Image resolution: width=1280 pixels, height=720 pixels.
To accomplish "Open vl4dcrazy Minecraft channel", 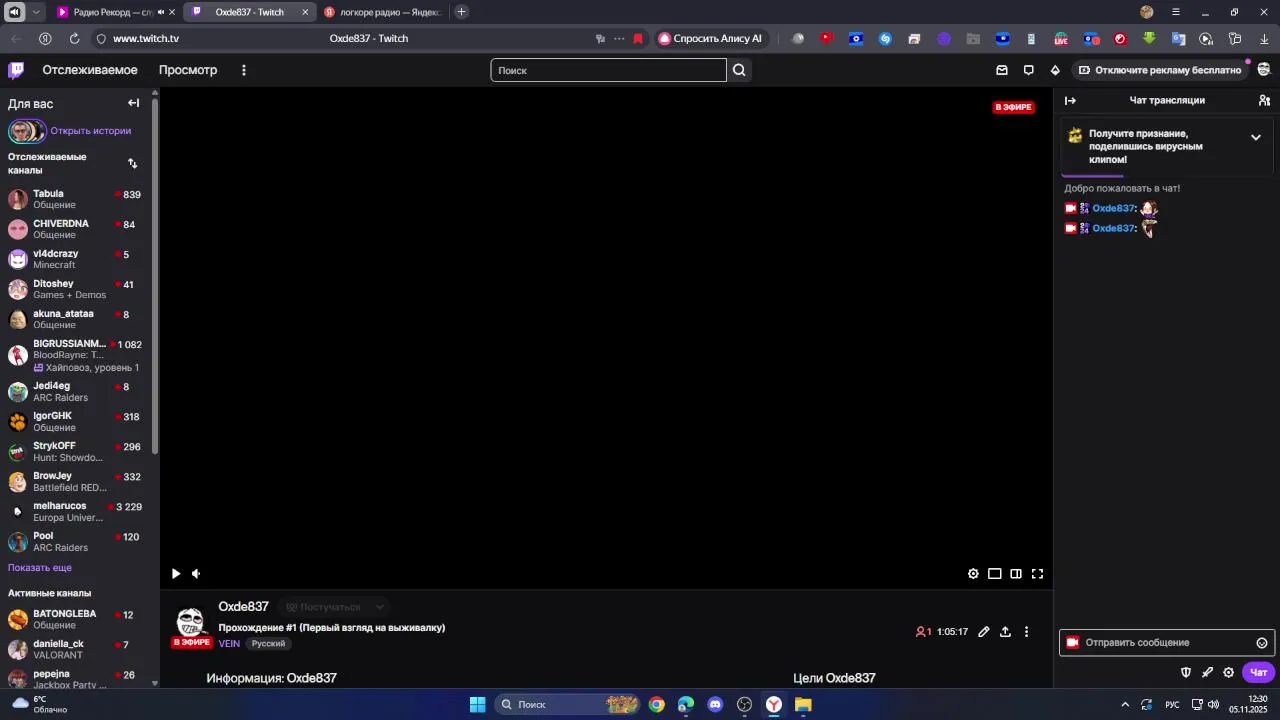I will tap(76, 259).
